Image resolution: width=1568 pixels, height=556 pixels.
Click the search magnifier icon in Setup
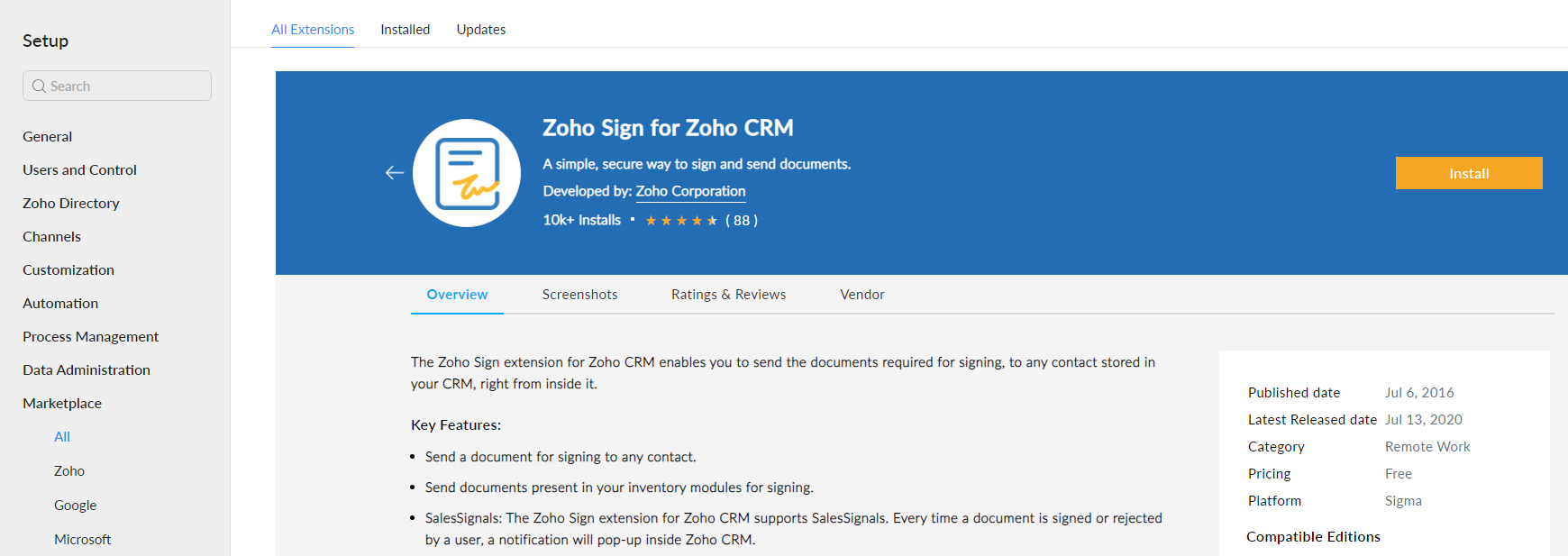pyautogui.click(x=39, y=87)
